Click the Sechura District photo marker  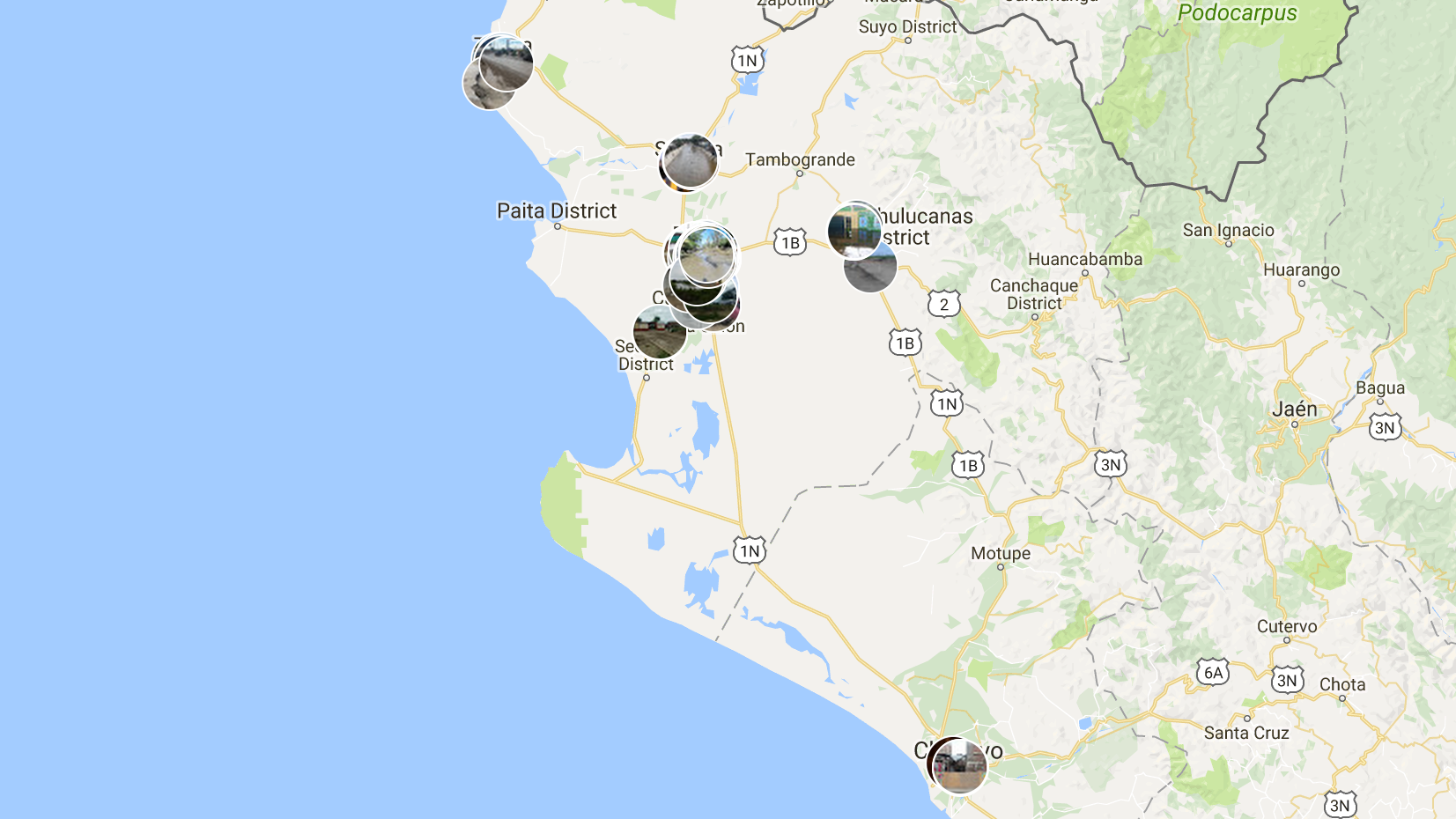point(660,332)
